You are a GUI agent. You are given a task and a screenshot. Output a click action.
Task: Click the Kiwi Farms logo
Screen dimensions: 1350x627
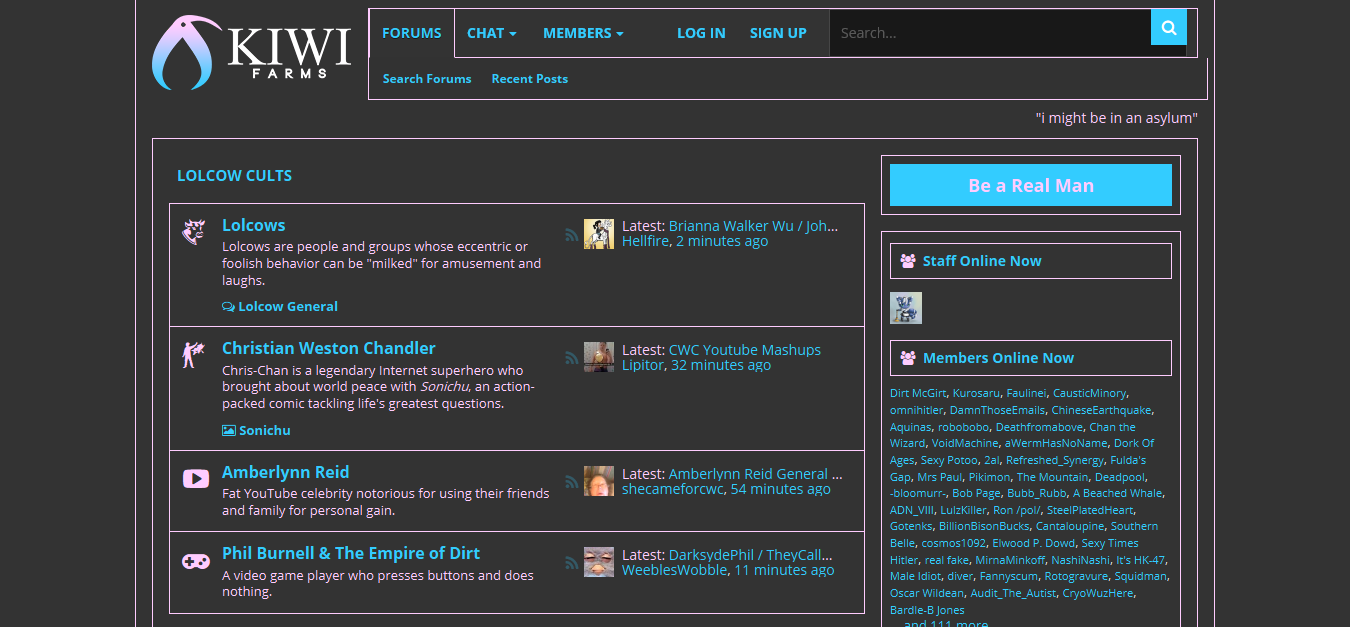pyautogui.click(x=251, y=53)
